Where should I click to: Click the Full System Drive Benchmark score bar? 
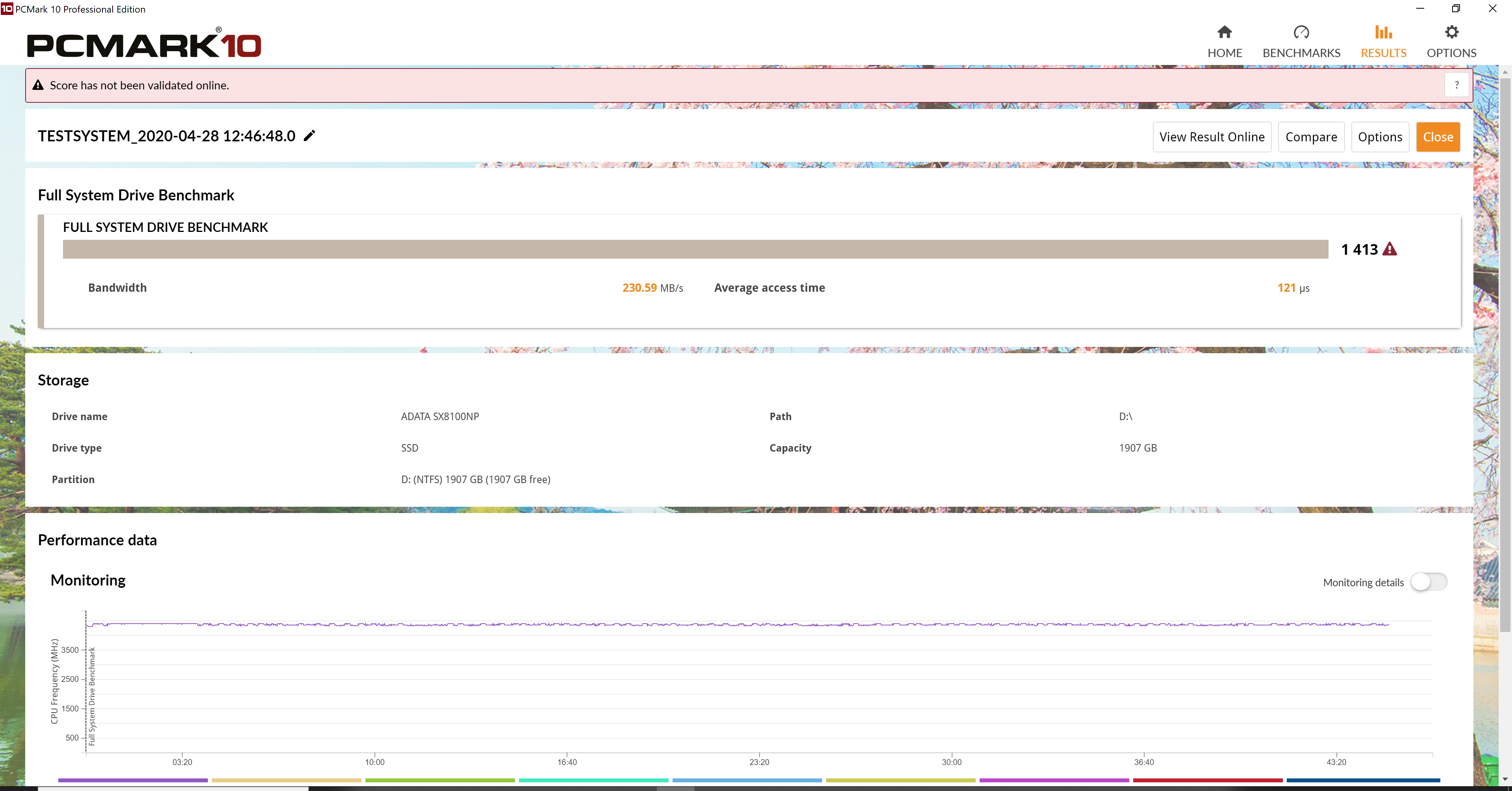[x=695, y=249]
